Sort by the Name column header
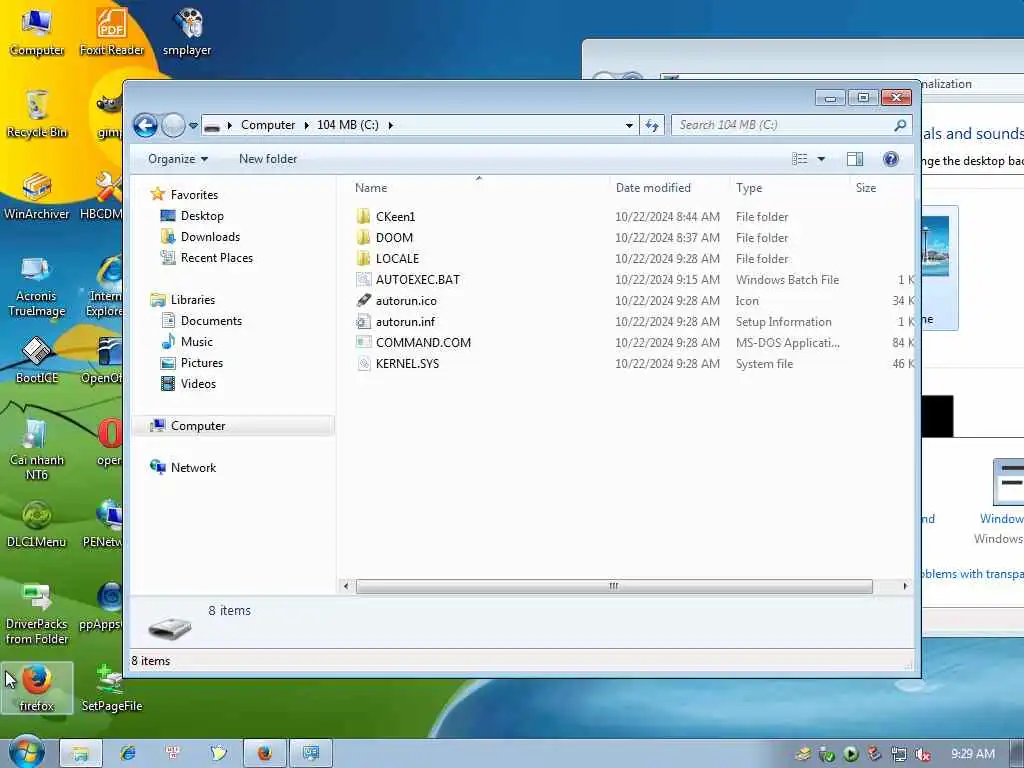 tap(371, 188)
